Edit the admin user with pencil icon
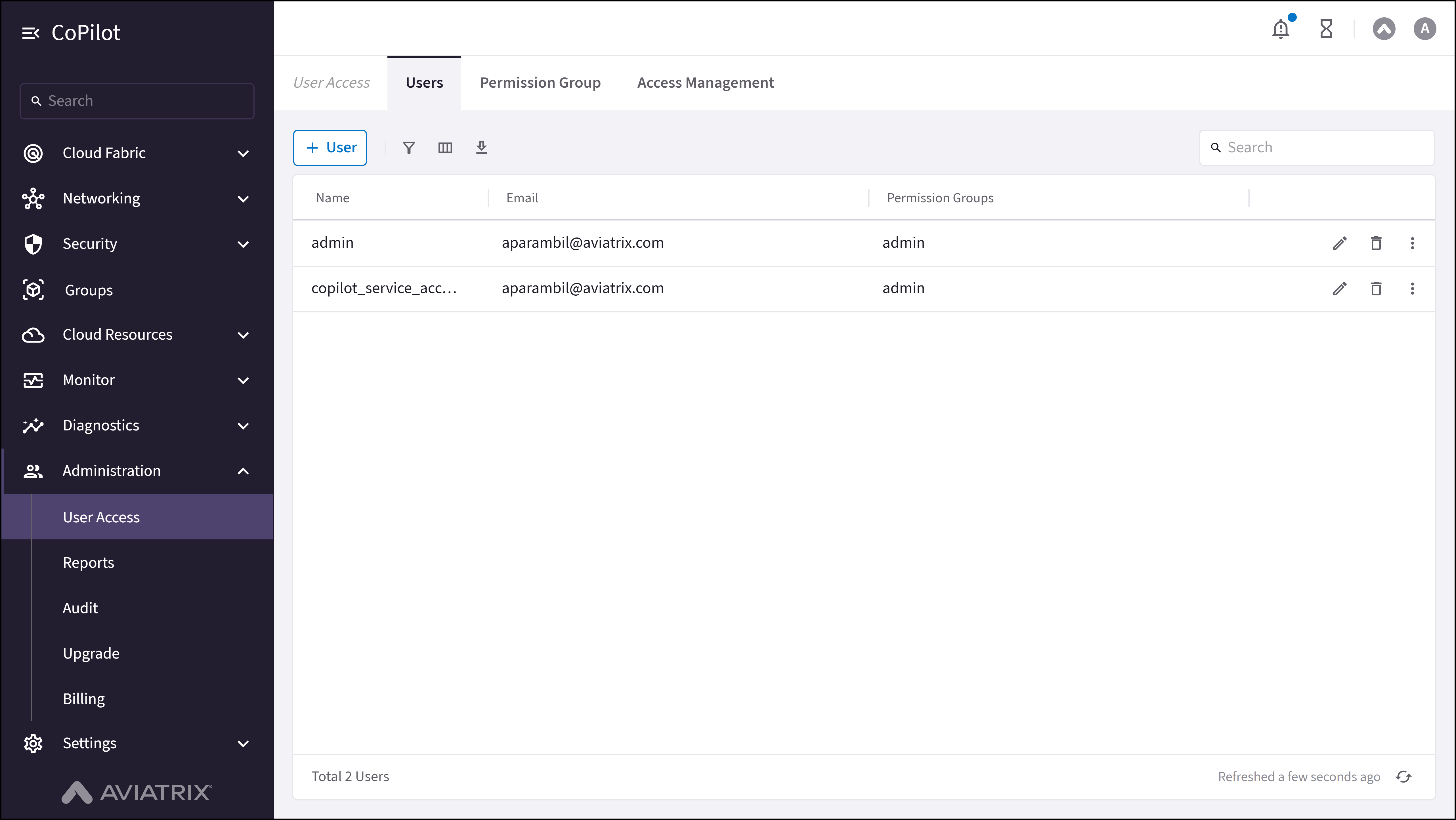Image resolution: width=1456 pixels, height=820 pixels. pyautogui.click(x=1340, y=243)
